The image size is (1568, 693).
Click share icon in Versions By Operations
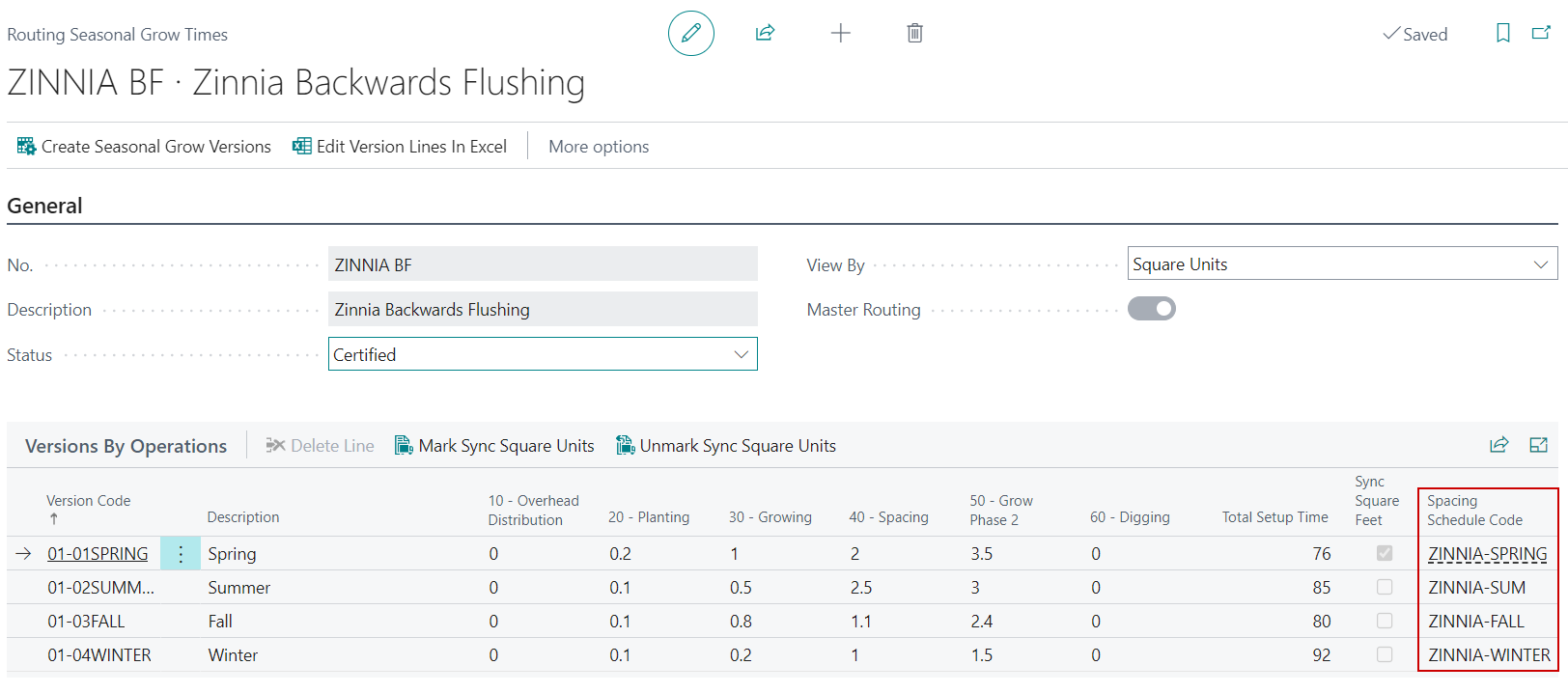click(1498, 445)
